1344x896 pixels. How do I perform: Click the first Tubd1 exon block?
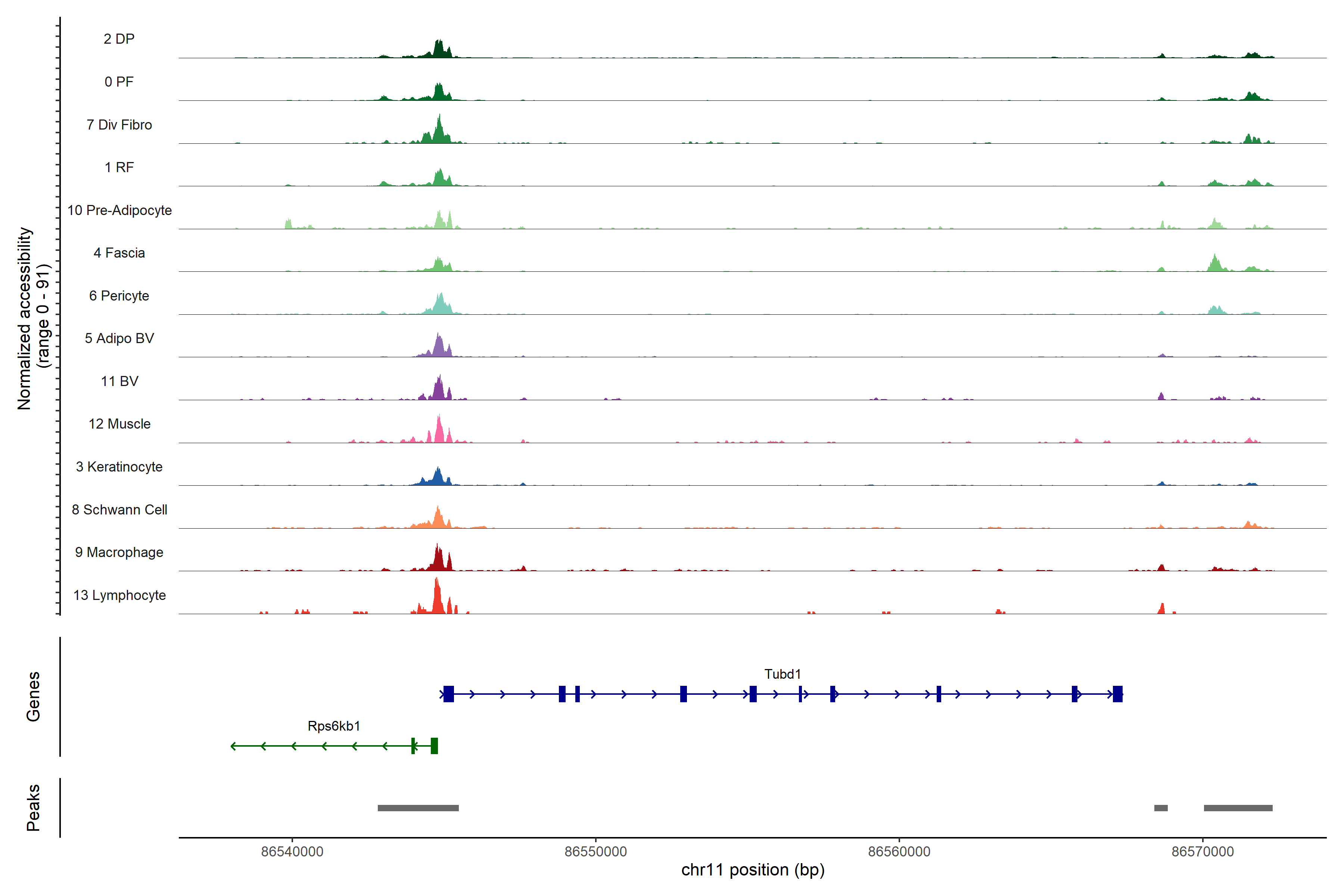tap(449, 694)
